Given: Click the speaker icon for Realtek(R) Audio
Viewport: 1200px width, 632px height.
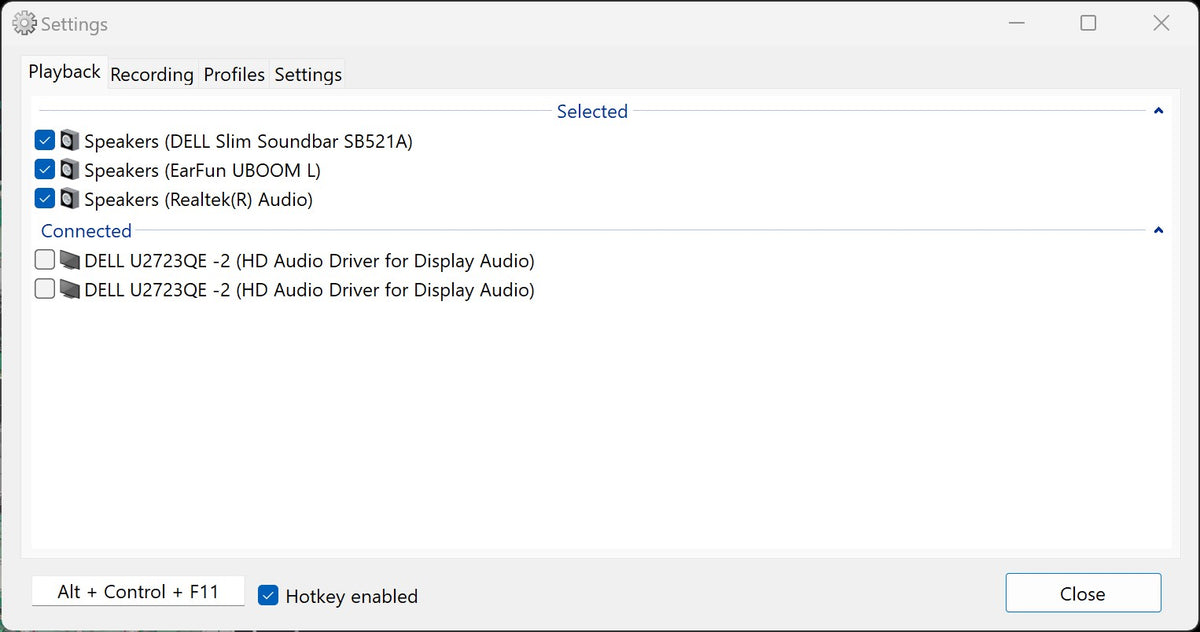Looking at the screenshot, I should (69, 199).
